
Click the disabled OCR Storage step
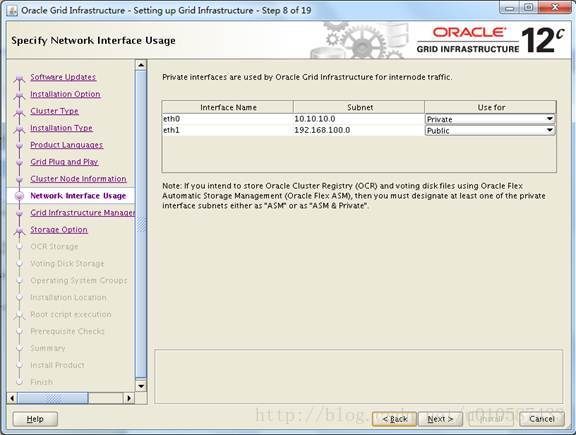(54, 247)
